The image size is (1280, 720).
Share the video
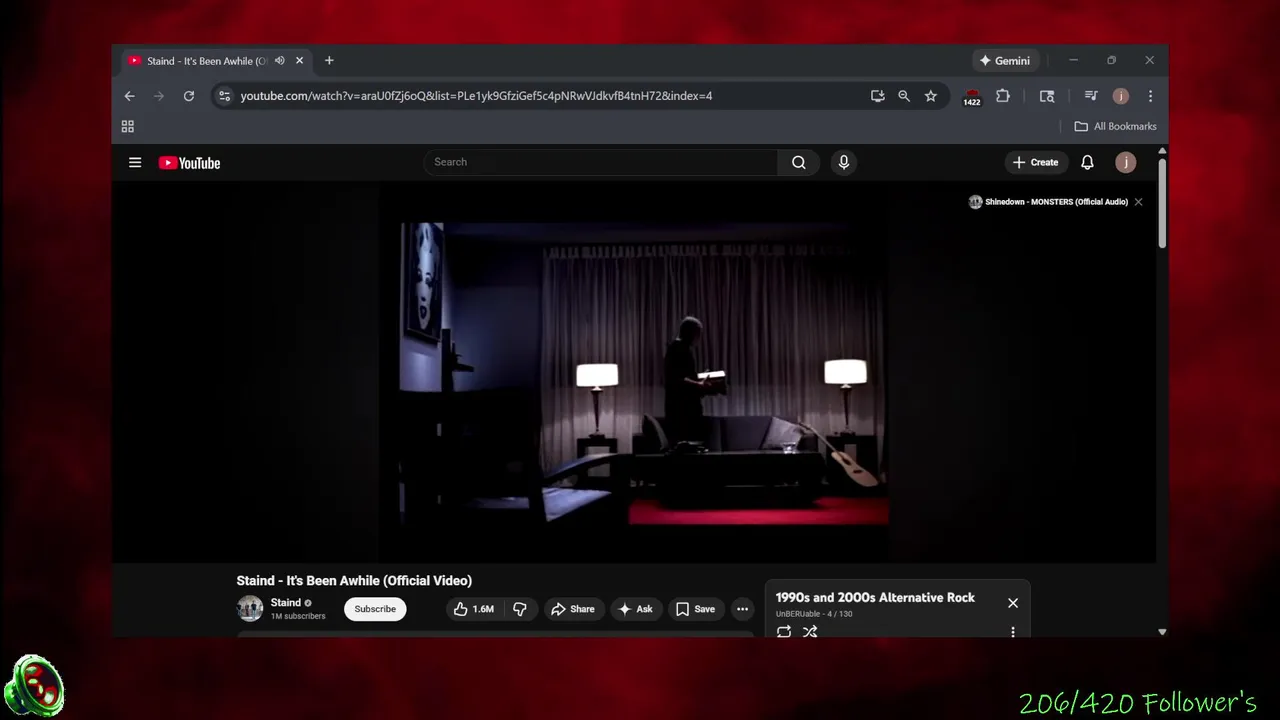[x=573, y=609]
